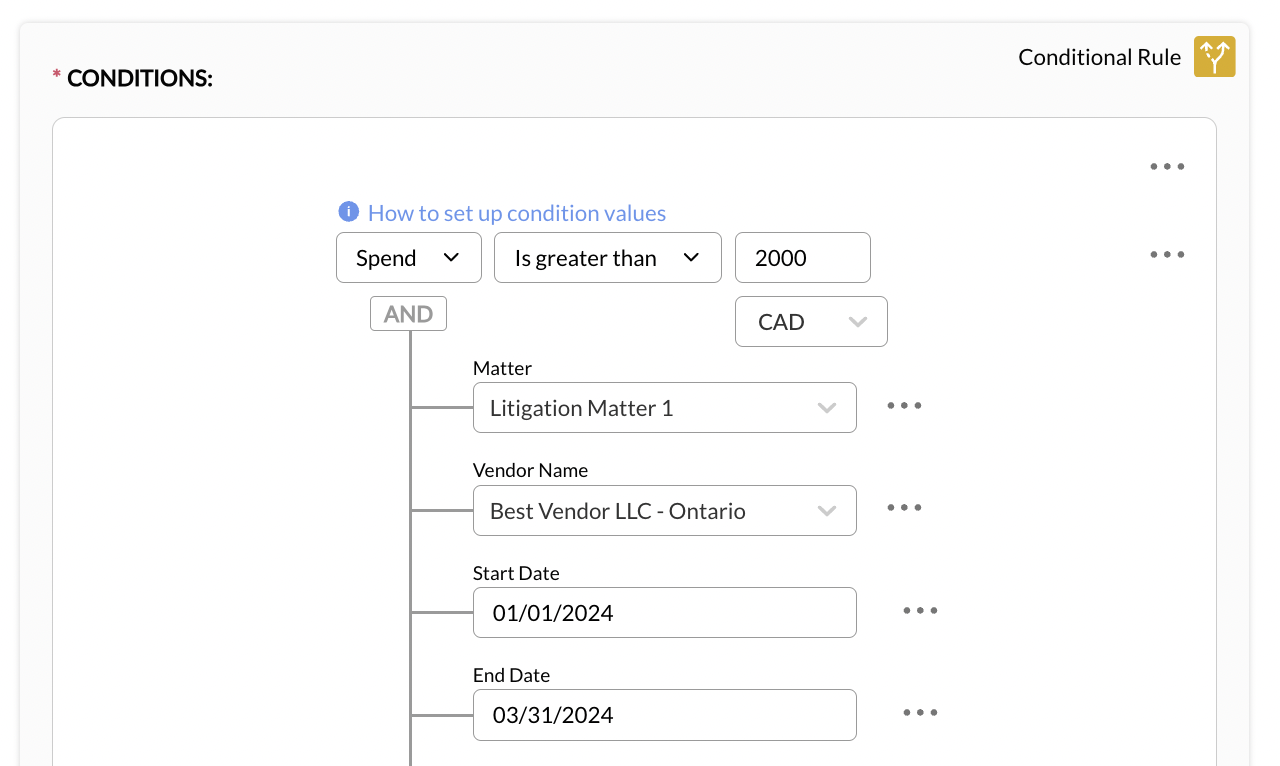Expand the Spend field dropdown
The width and height of the screenshot is (1280, 766).
pos(408,258)
